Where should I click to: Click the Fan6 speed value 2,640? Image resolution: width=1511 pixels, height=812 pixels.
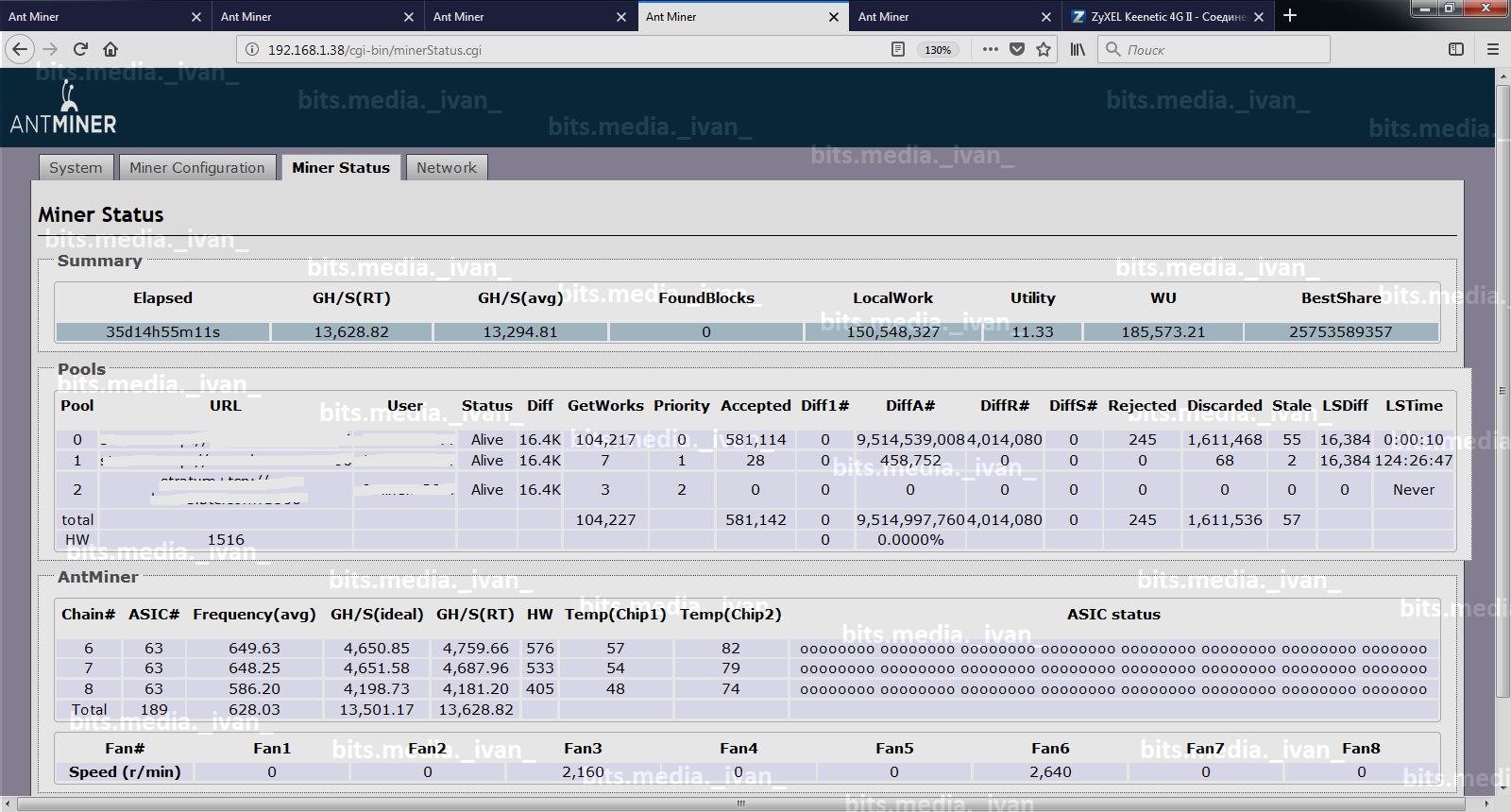pos(1050,771)
